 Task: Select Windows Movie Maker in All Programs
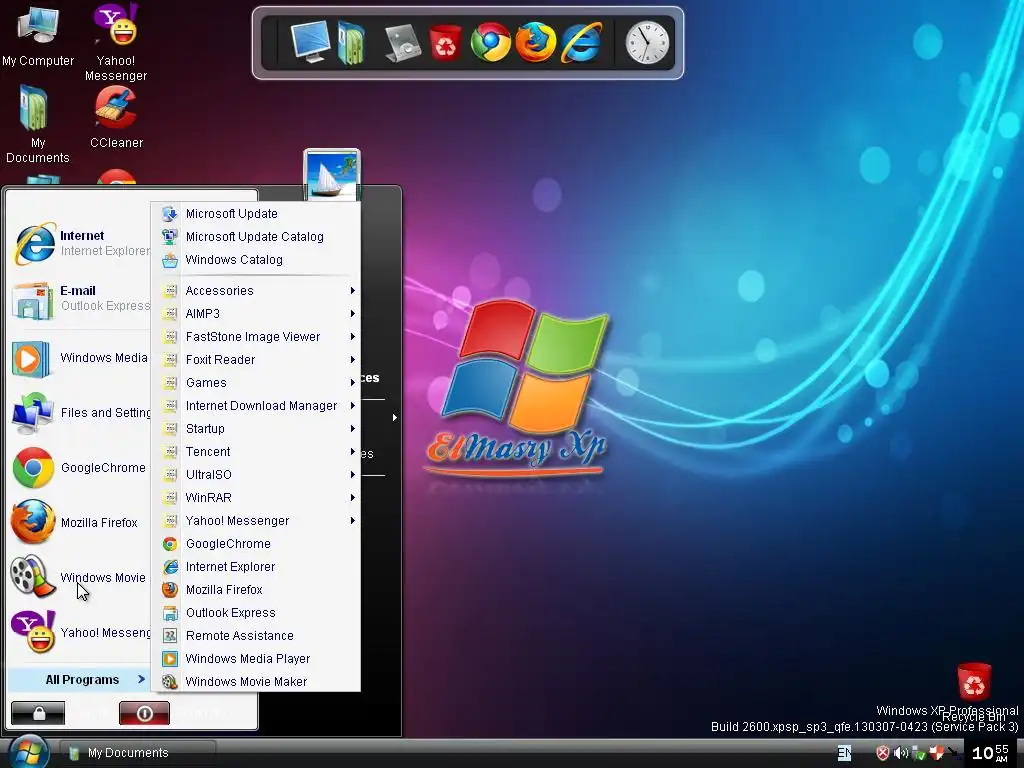pyautogui.click(x=256, y=682)
